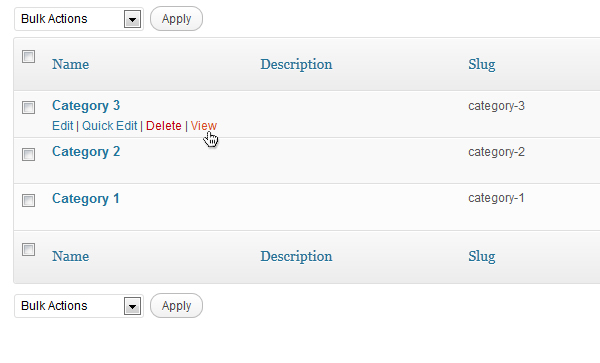Sort by the Description column header
The width and height of the screenshot is (600, 363).
296,65
